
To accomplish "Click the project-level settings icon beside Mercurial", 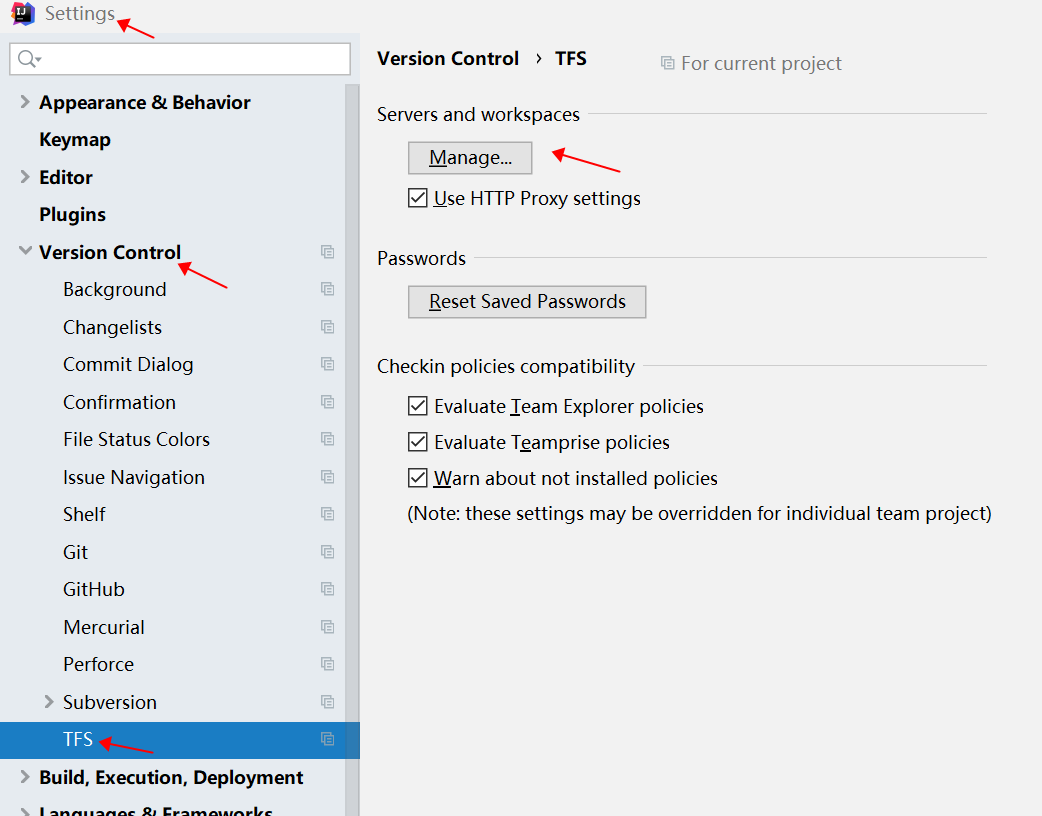I will (x=327, y=626).
